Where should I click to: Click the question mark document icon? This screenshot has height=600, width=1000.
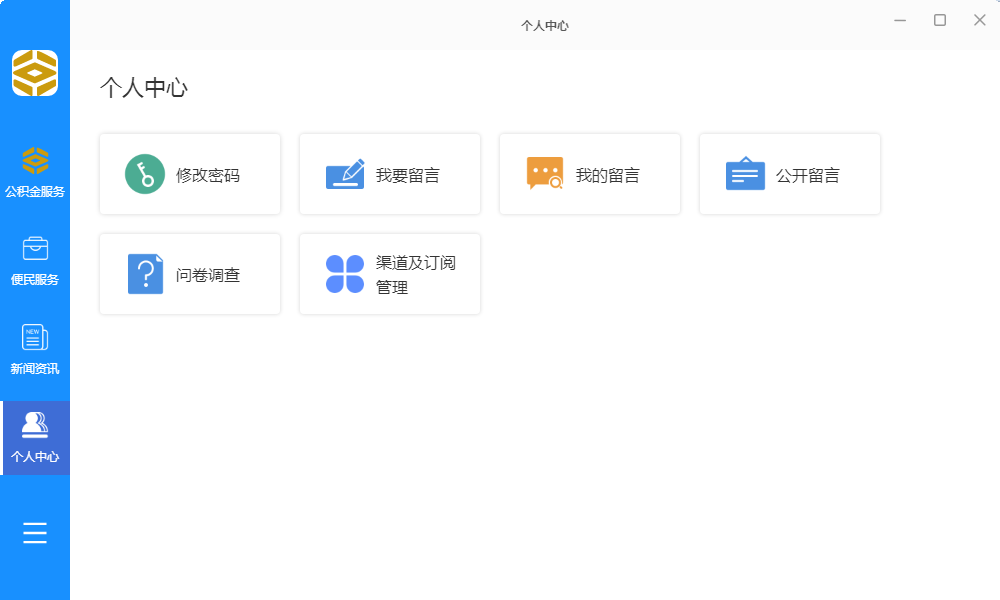[x=145, y=274]
